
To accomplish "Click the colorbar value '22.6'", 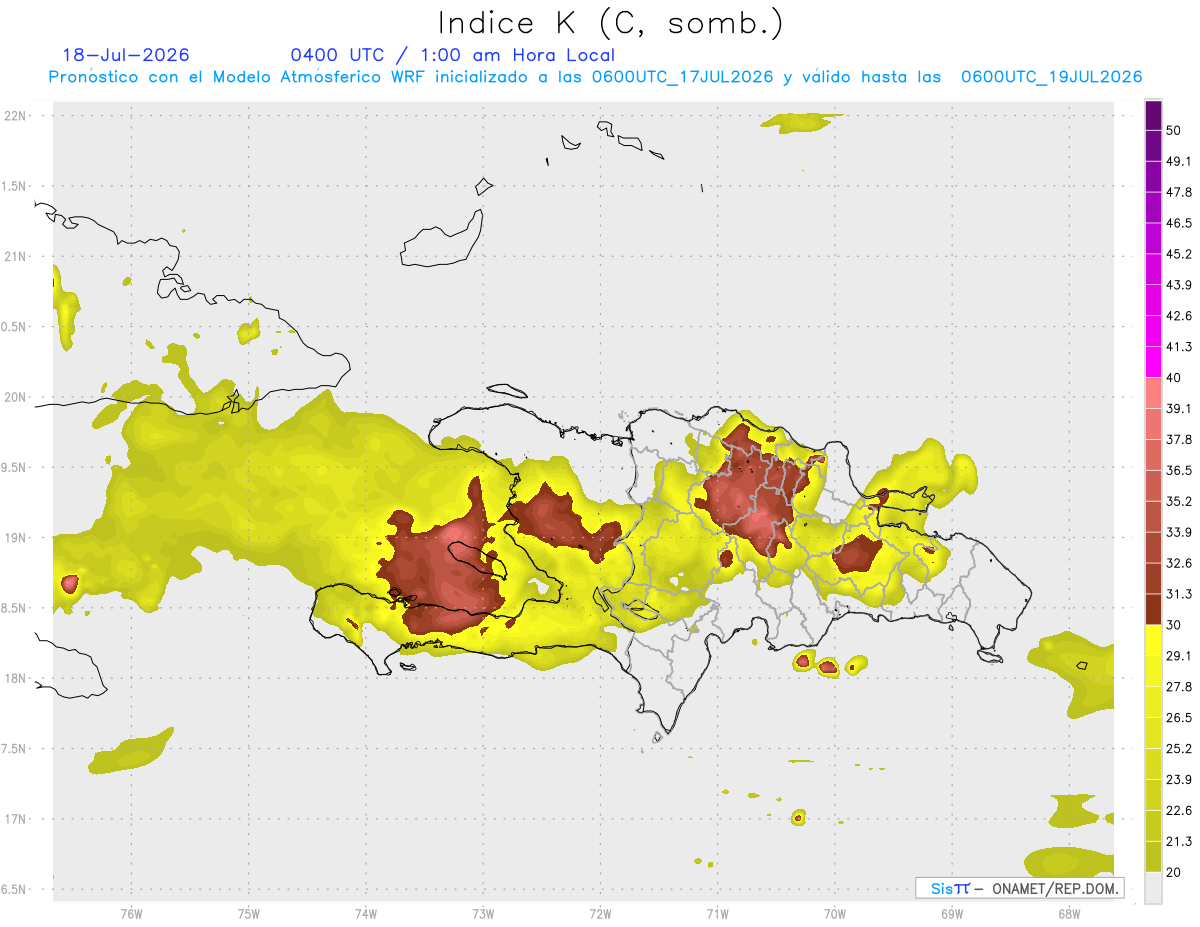I will tap(1180, 811).
